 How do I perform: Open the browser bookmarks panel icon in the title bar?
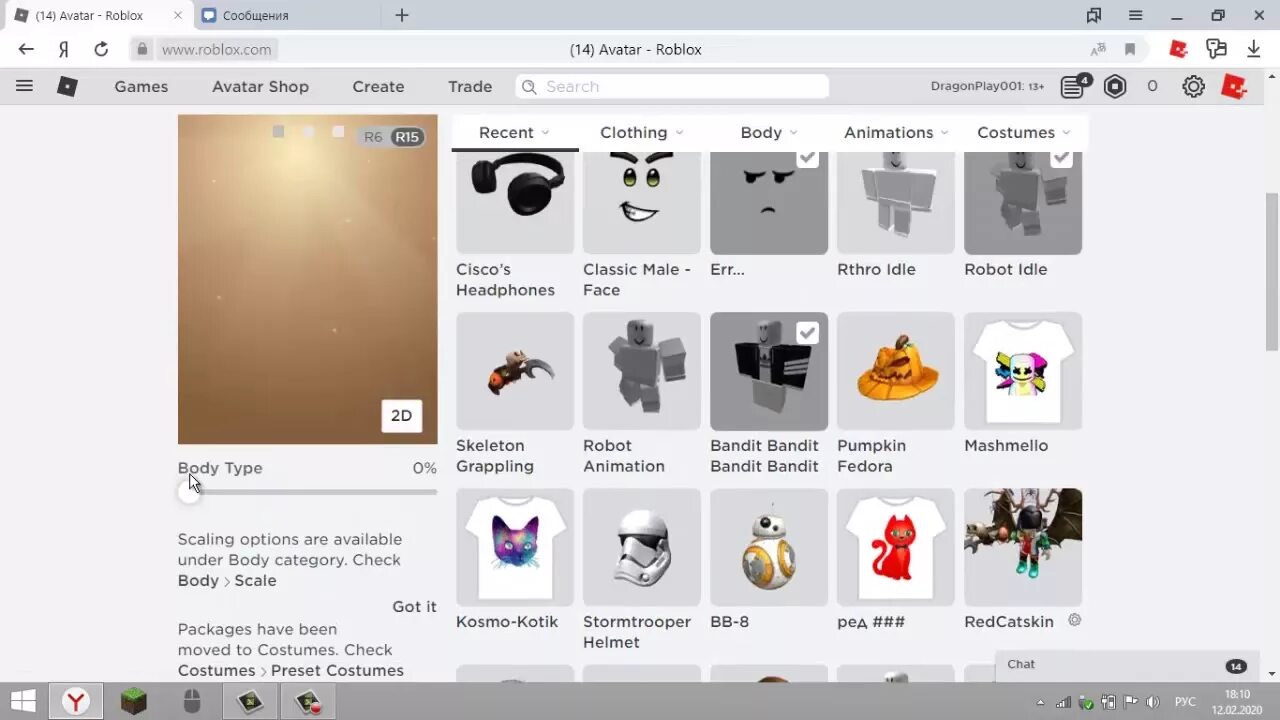click(x=1094, y=15)
